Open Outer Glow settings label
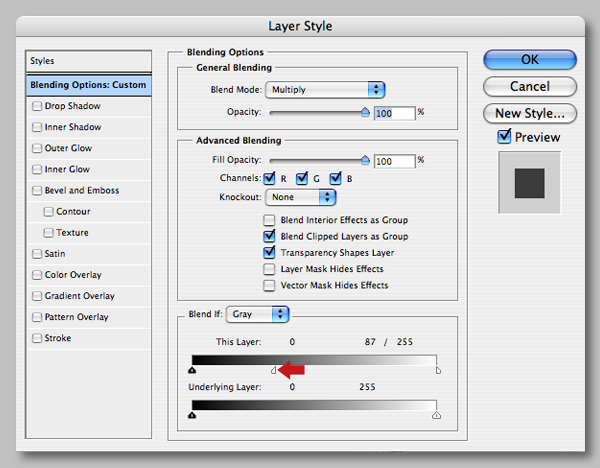Viewport: 600px width, 468px height. pyautogui.click(x=68, y=148)
